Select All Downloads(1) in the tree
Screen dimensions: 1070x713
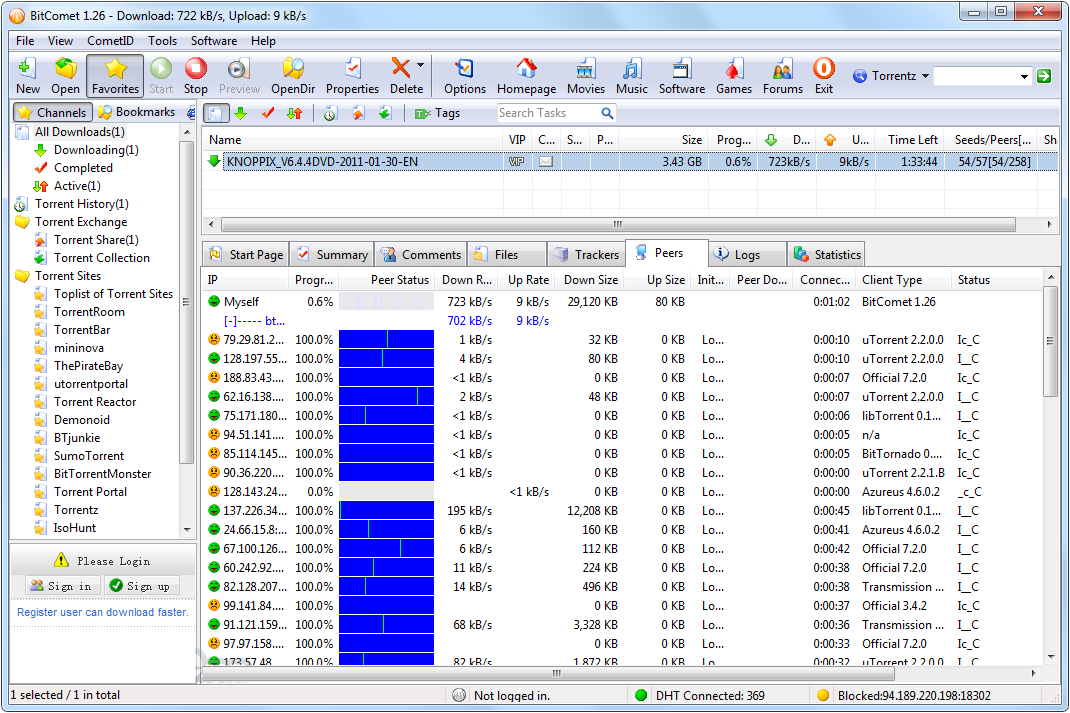79,132
